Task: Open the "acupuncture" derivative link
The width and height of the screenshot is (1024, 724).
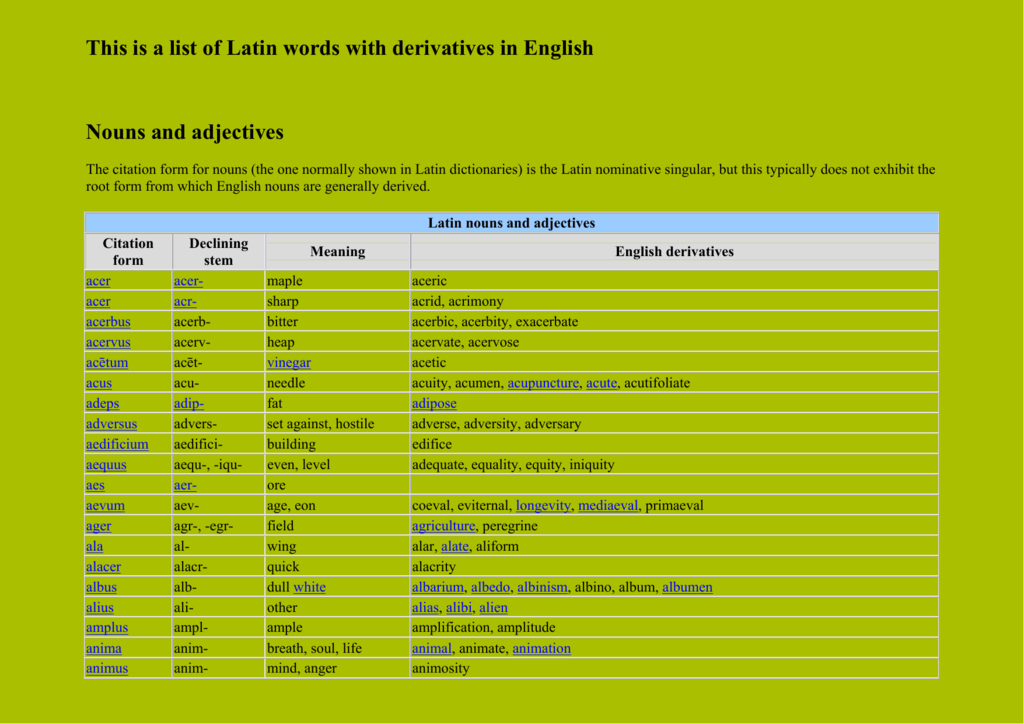Action: coord(545,382)
